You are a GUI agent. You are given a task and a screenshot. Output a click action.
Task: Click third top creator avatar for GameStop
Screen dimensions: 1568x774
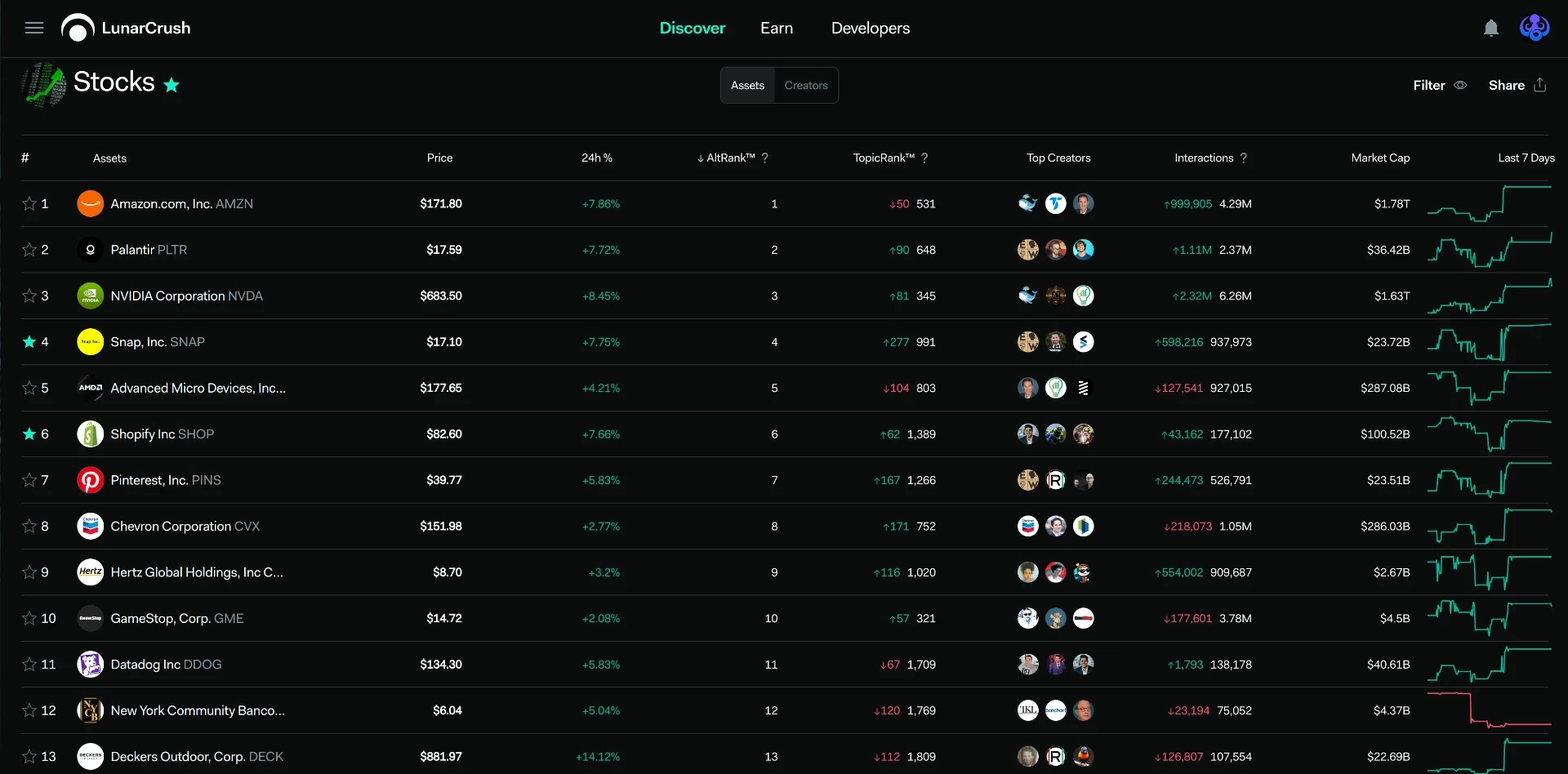[x=1084, y=619]
